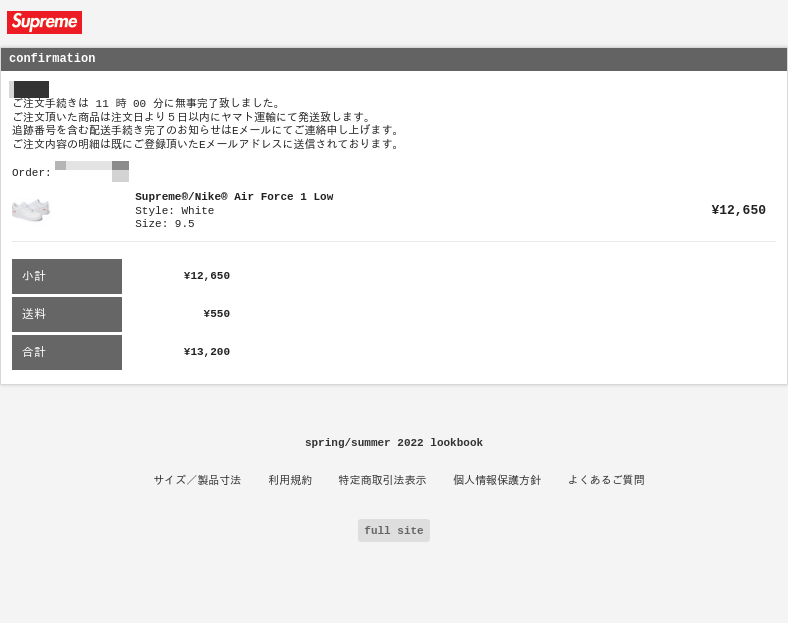Click the confirmation header bar
Image resolution: width=788 pixels, height=623 pixels.
click(394, 59)
